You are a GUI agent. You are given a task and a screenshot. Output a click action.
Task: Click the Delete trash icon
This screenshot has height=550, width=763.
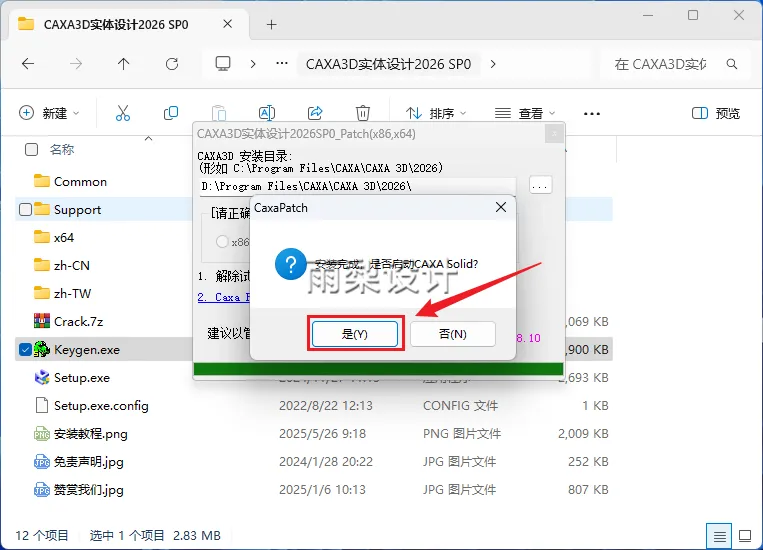tap(363, 113)
